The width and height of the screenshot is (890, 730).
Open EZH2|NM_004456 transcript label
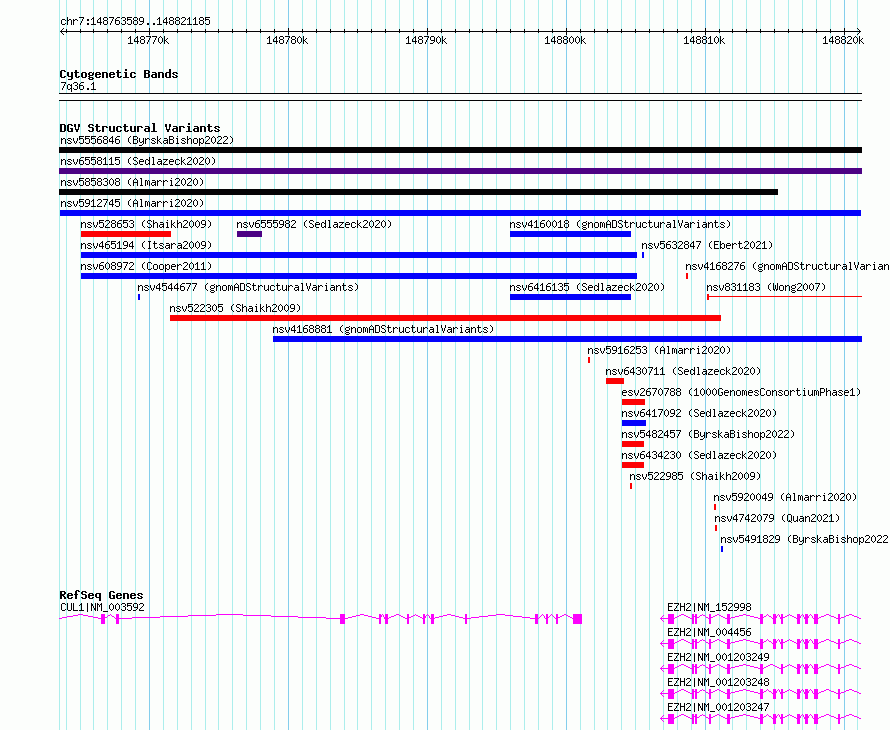click(709, 632)
